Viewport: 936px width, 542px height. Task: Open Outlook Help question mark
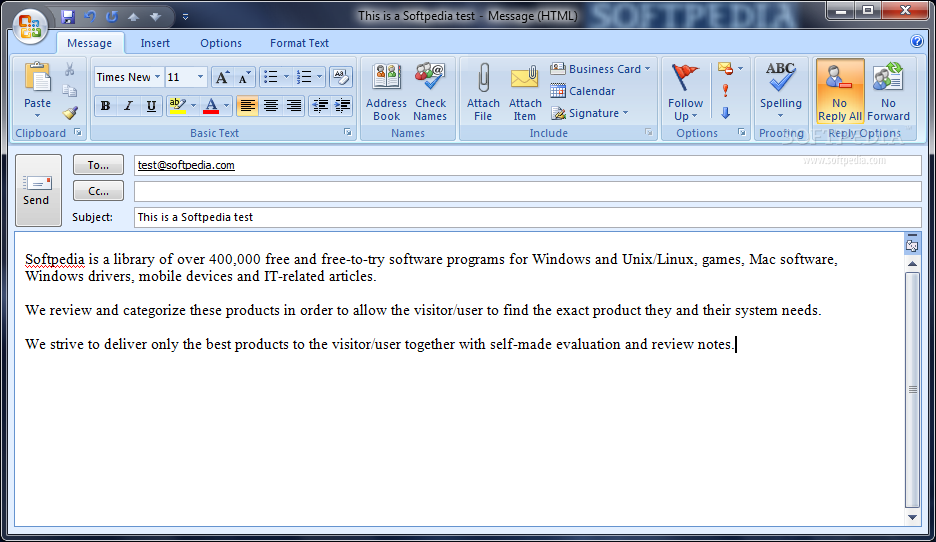916,41
